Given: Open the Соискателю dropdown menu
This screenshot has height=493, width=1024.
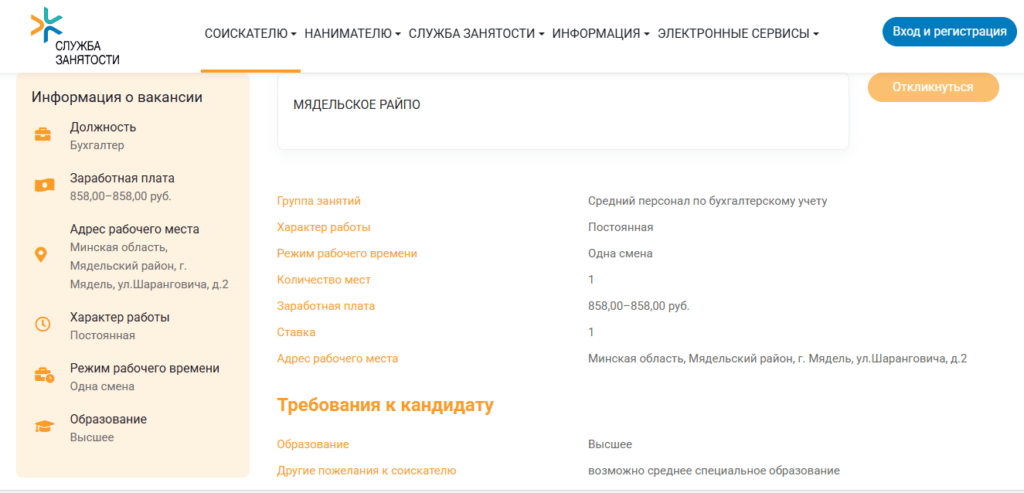Looking at the screenshot, I should [250, 33].
